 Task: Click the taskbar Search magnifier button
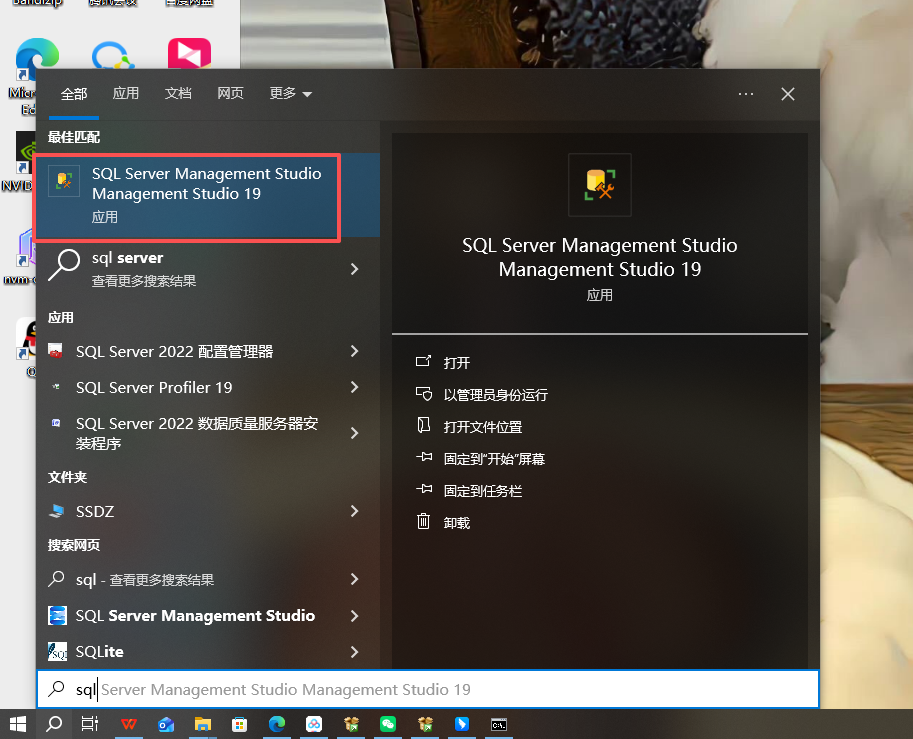point(54,724)
